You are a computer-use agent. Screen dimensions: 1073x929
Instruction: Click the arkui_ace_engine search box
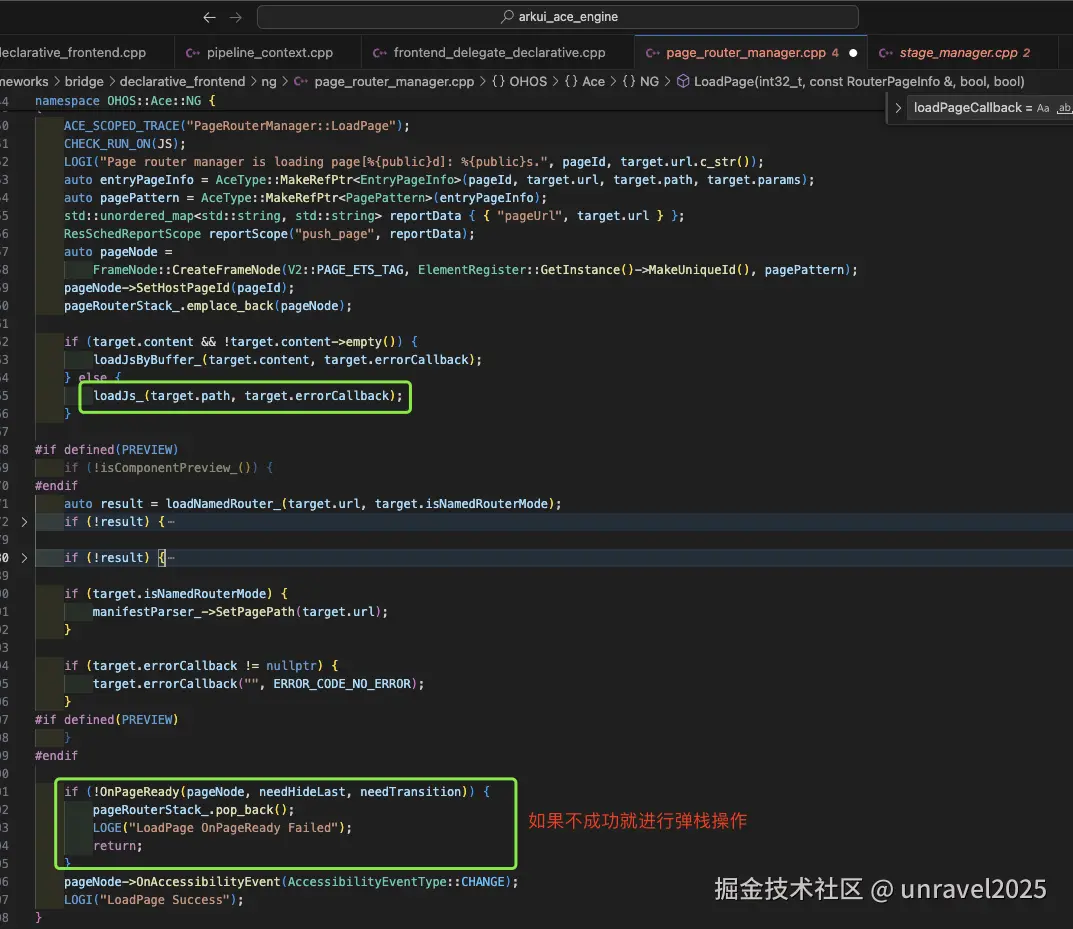tap(558, 16)
